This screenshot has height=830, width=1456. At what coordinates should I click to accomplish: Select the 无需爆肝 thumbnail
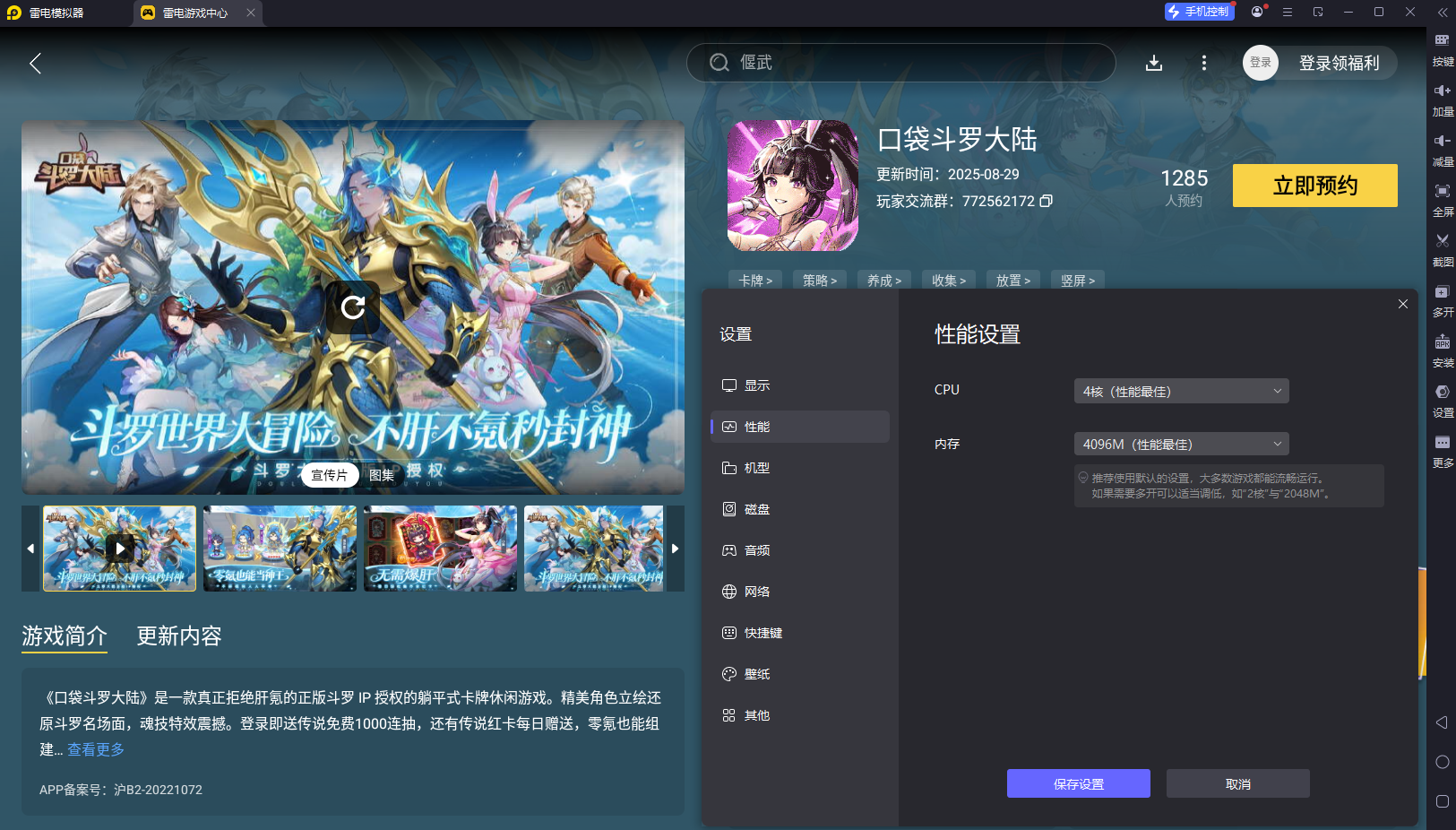point(440,548)
